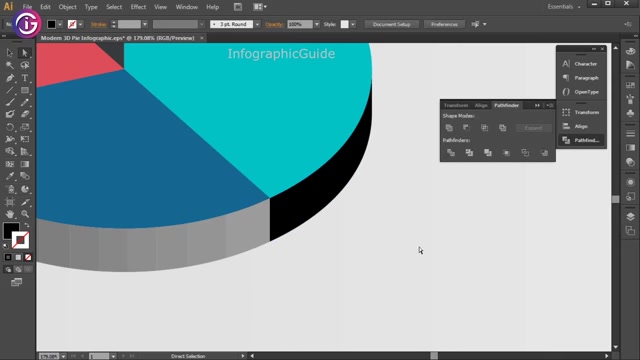Select the Blend tool
Viewport: 640px width, 360px height.
tap(24, 176)
